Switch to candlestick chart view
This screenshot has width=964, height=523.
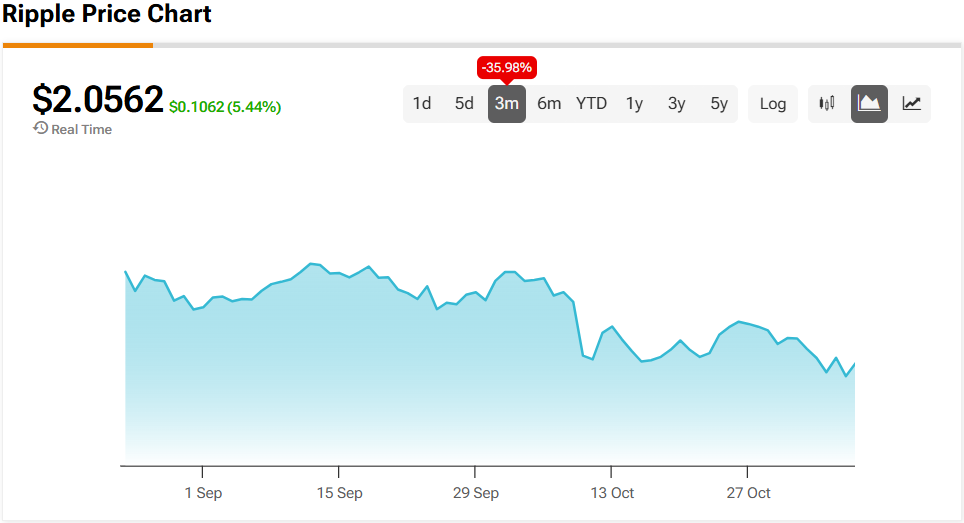(827, 104)
